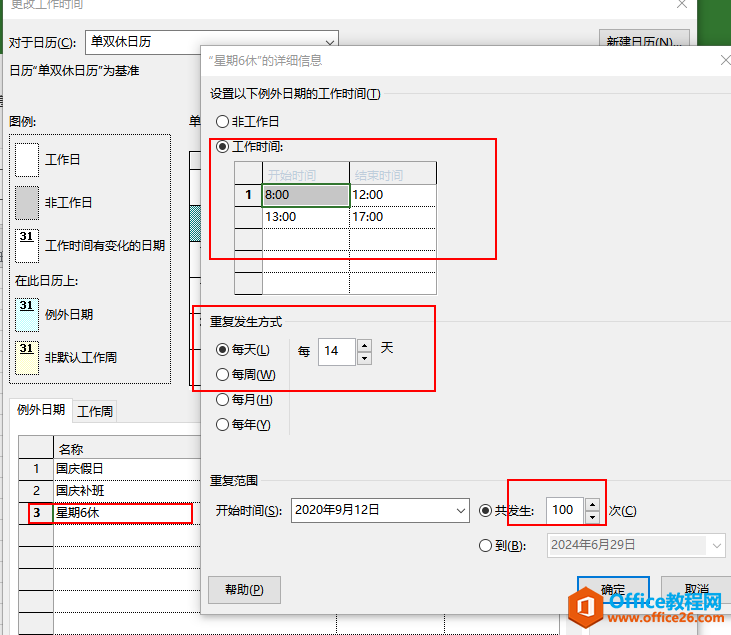Click the 开始时间 column header in time table
Screen dimensions: 731x635
[x=306, y=173]
